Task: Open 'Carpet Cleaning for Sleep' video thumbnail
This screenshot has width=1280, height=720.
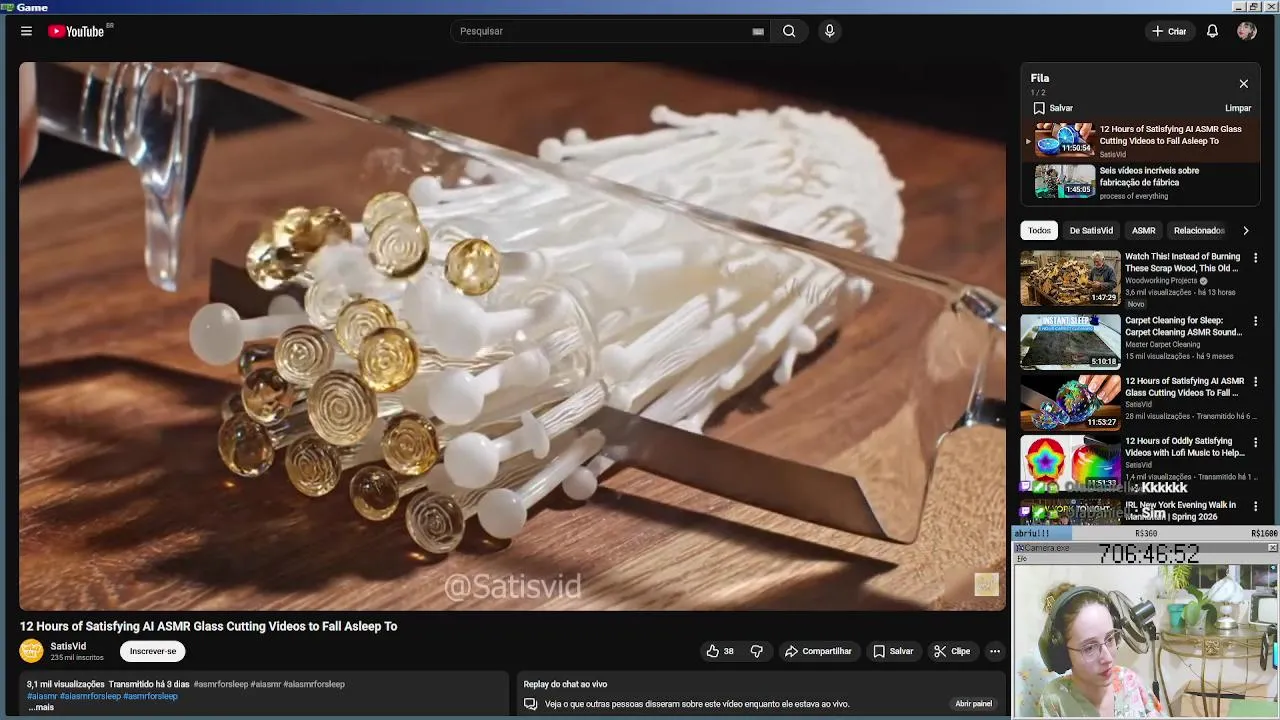Action: (1070, 342)
